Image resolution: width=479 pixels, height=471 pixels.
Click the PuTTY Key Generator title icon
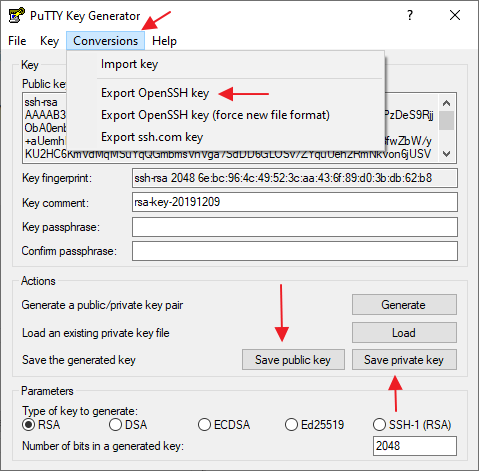click(x=16, y=15)
